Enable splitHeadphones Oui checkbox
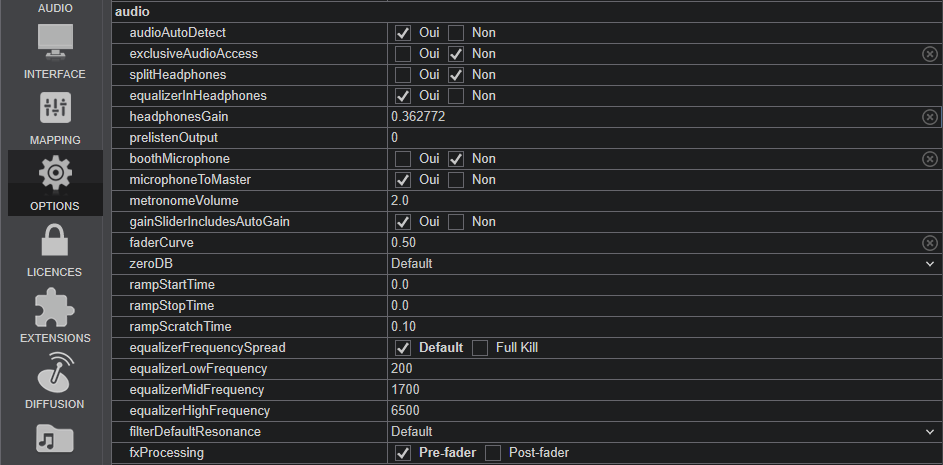 point(403,75)
